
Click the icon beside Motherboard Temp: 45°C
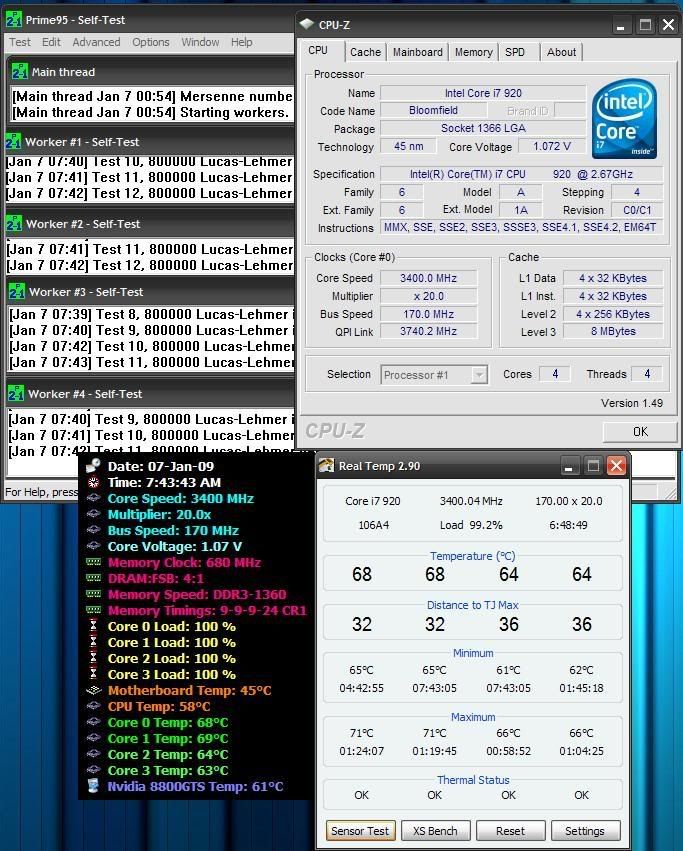coord(94,690)
